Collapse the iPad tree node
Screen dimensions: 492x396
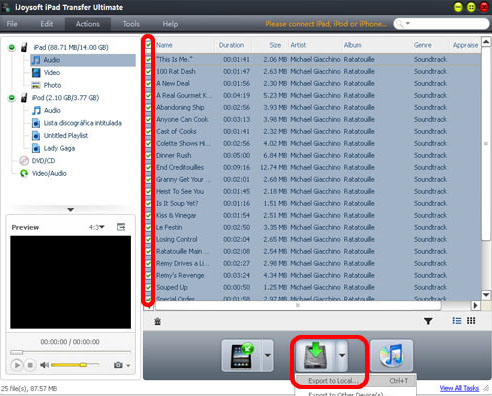tap(12, 47)
